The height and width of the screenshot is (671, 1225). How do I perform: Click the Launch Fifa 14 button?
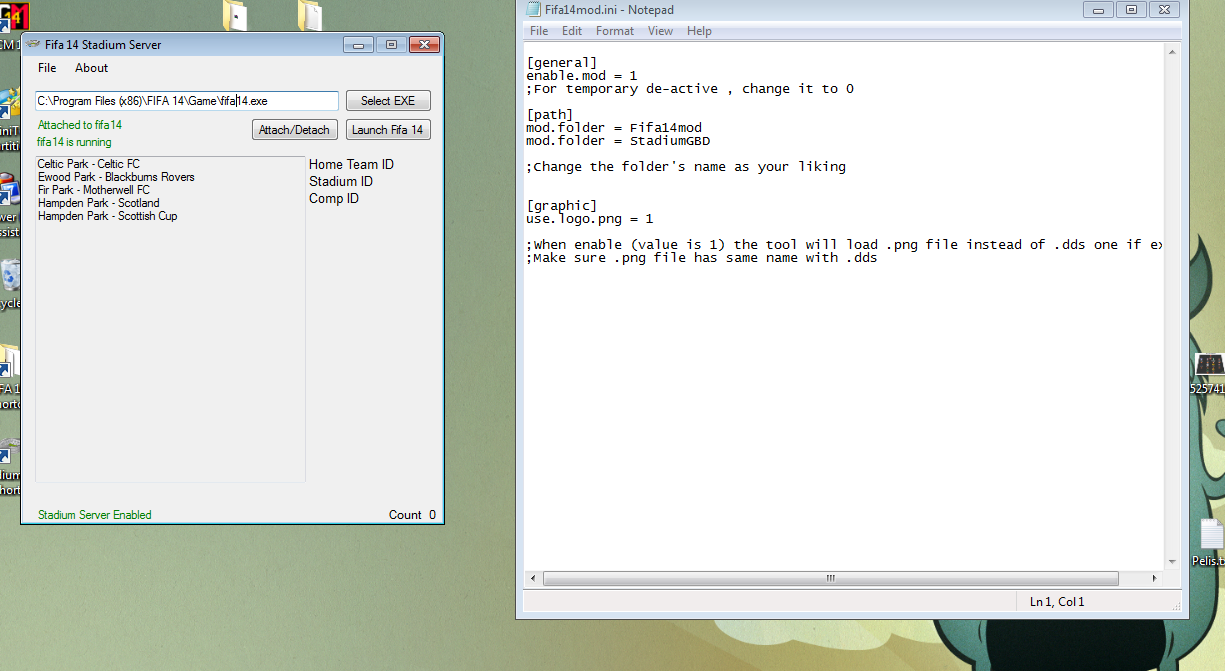388,130
